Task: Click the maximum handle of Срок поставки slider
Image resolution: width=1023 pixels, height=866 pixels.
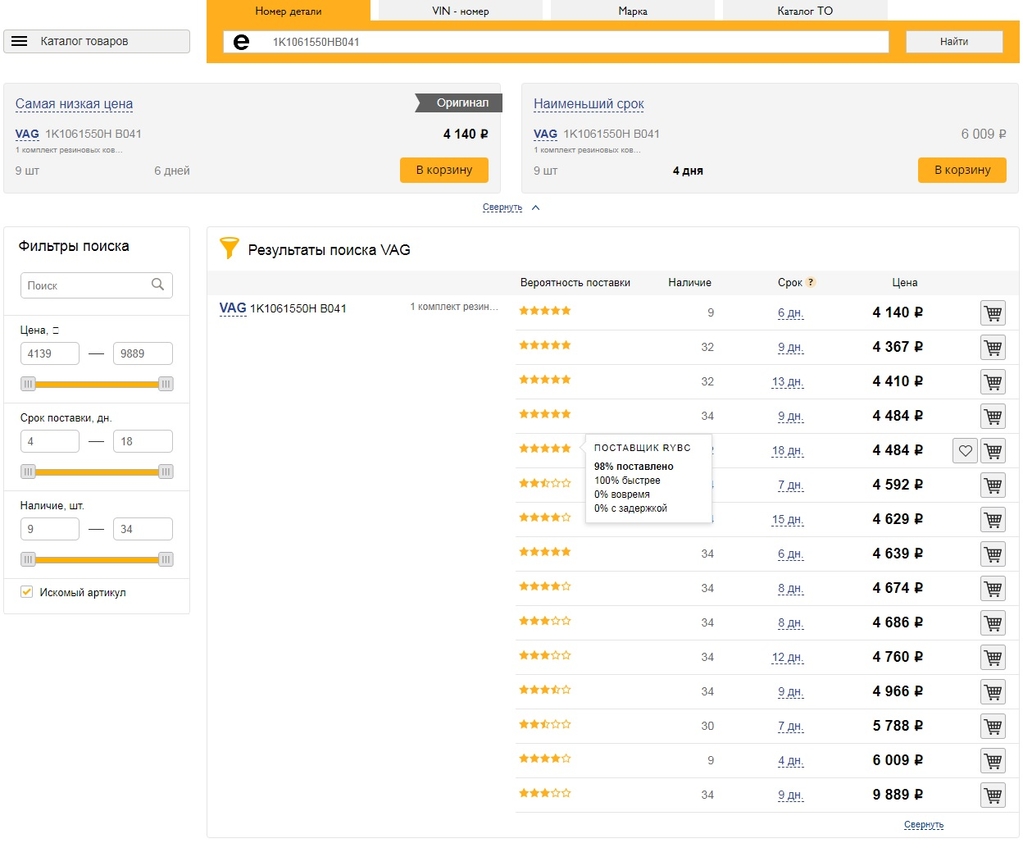Action: pyautogui.click(x=166, y=472)
